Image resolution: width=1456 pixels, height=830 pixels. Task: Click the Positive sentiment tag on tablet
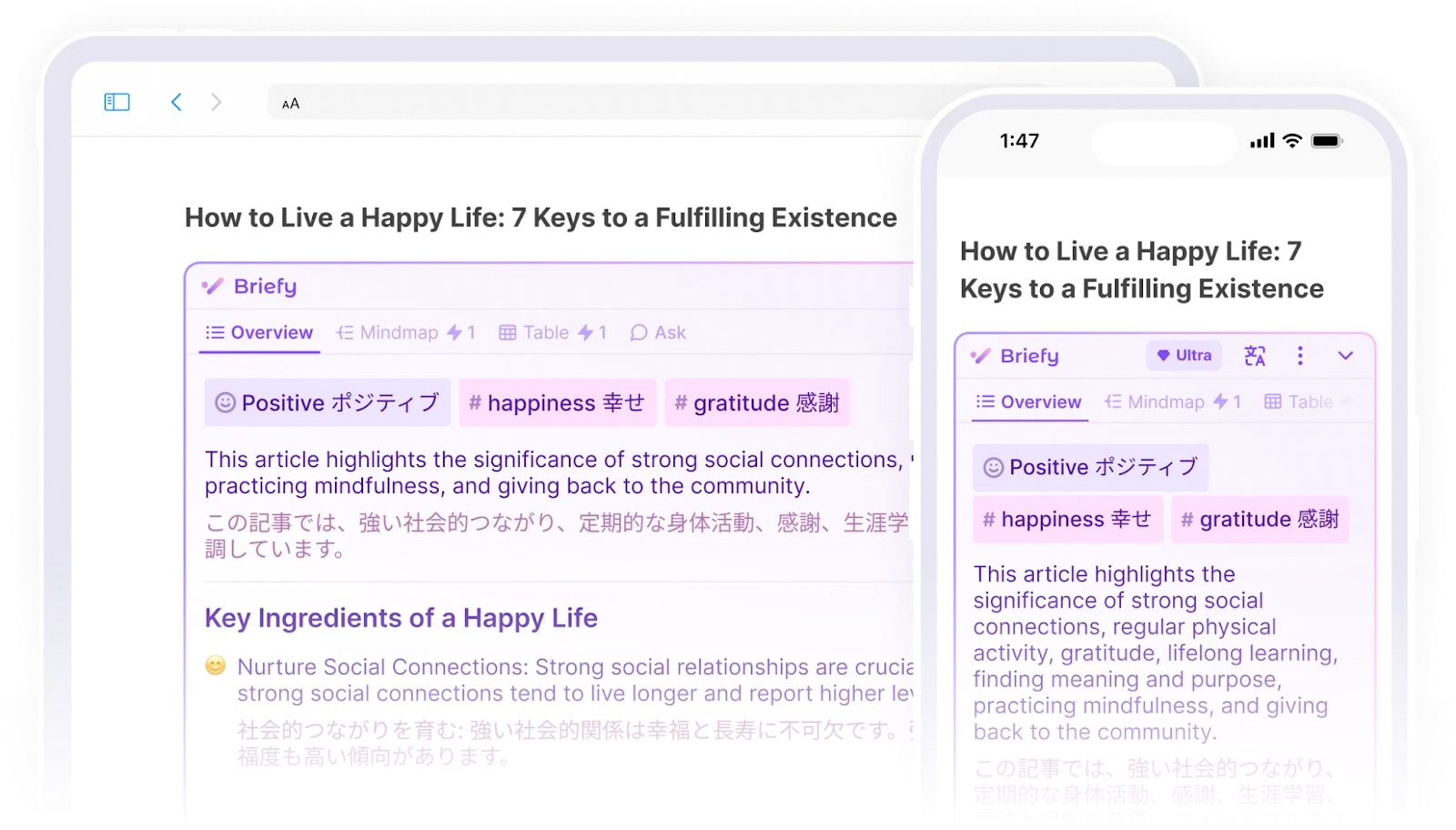pos(328,403)
